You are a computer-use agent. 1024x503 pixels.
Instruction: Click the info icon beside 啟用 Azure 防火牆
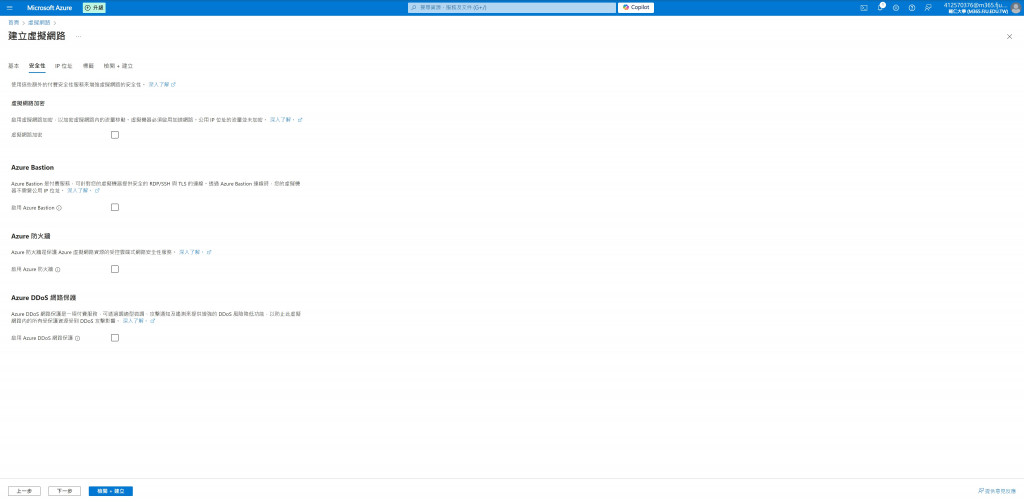click(x=57, y=269)
